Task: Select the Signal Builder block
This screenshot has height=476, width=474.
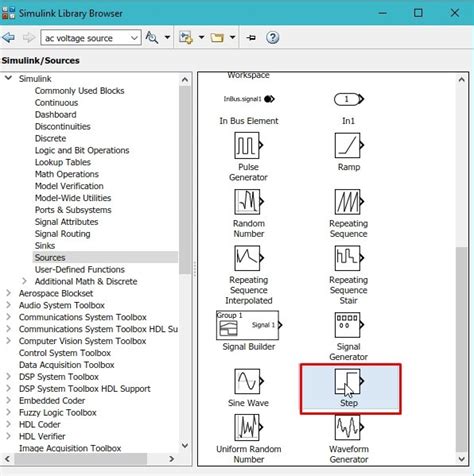Action: (x=249, y=325)
